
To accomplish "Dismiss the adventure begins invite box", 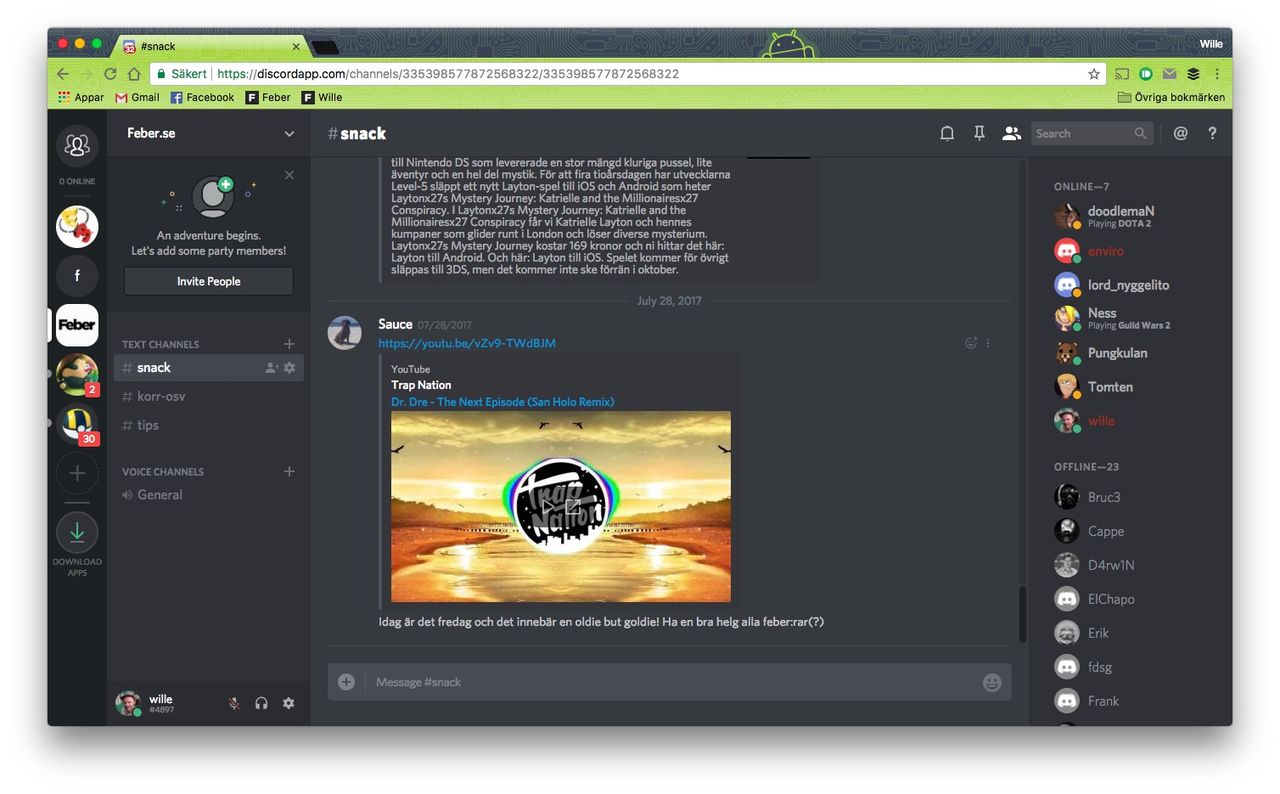I will 289,175.
